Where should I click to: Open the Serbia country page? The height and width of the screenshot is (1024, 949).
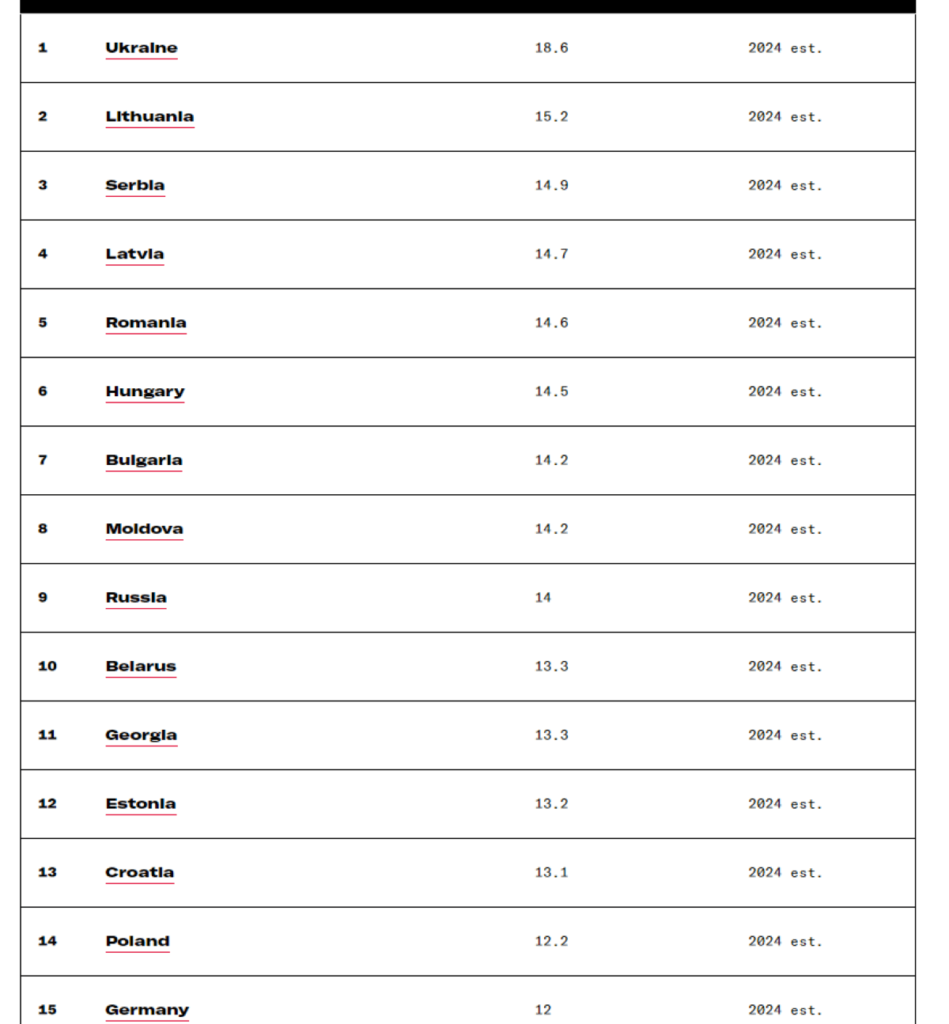point(135,185)
